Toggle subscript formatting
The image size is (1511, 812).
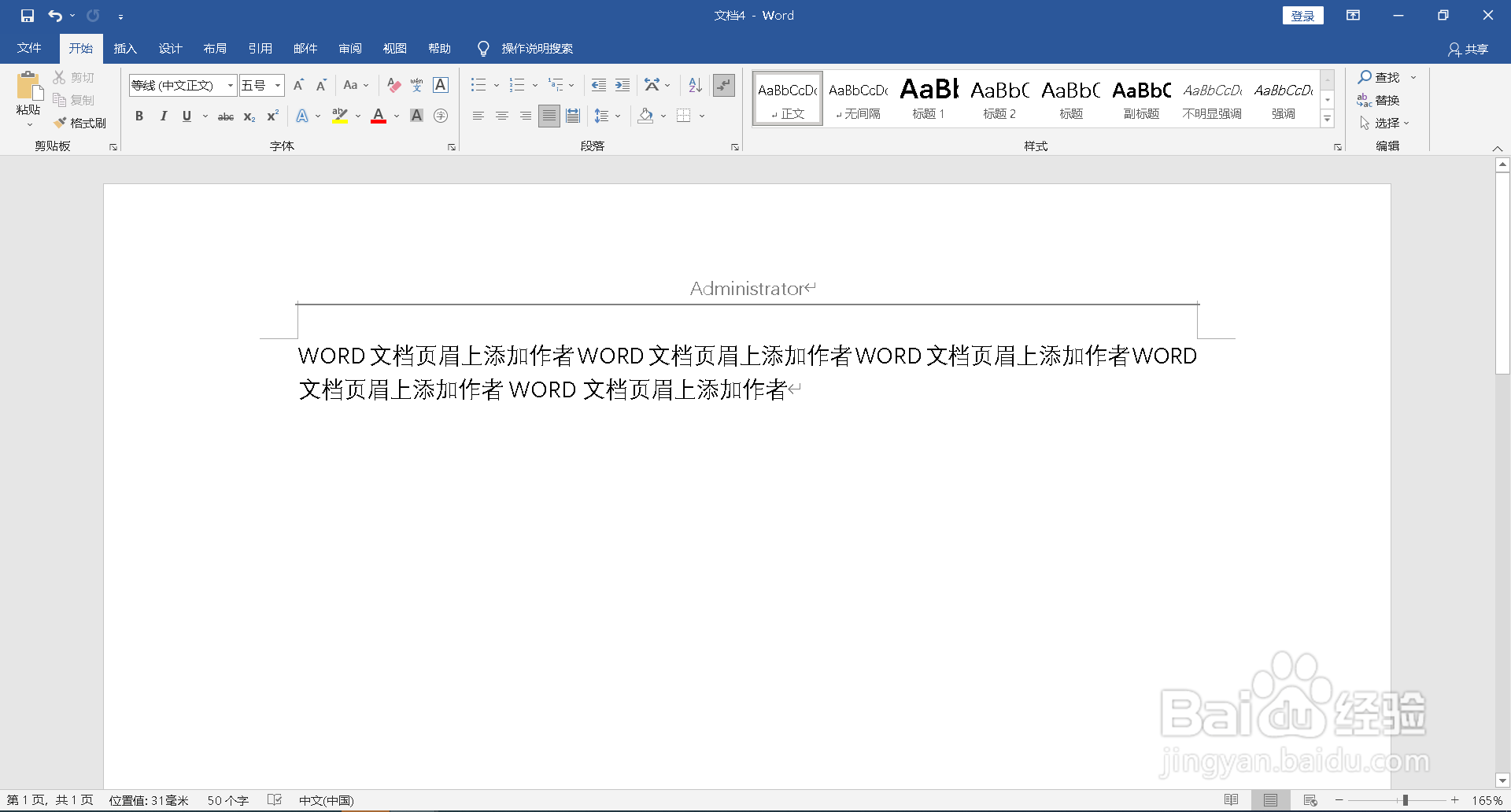[x=249, y=116]
